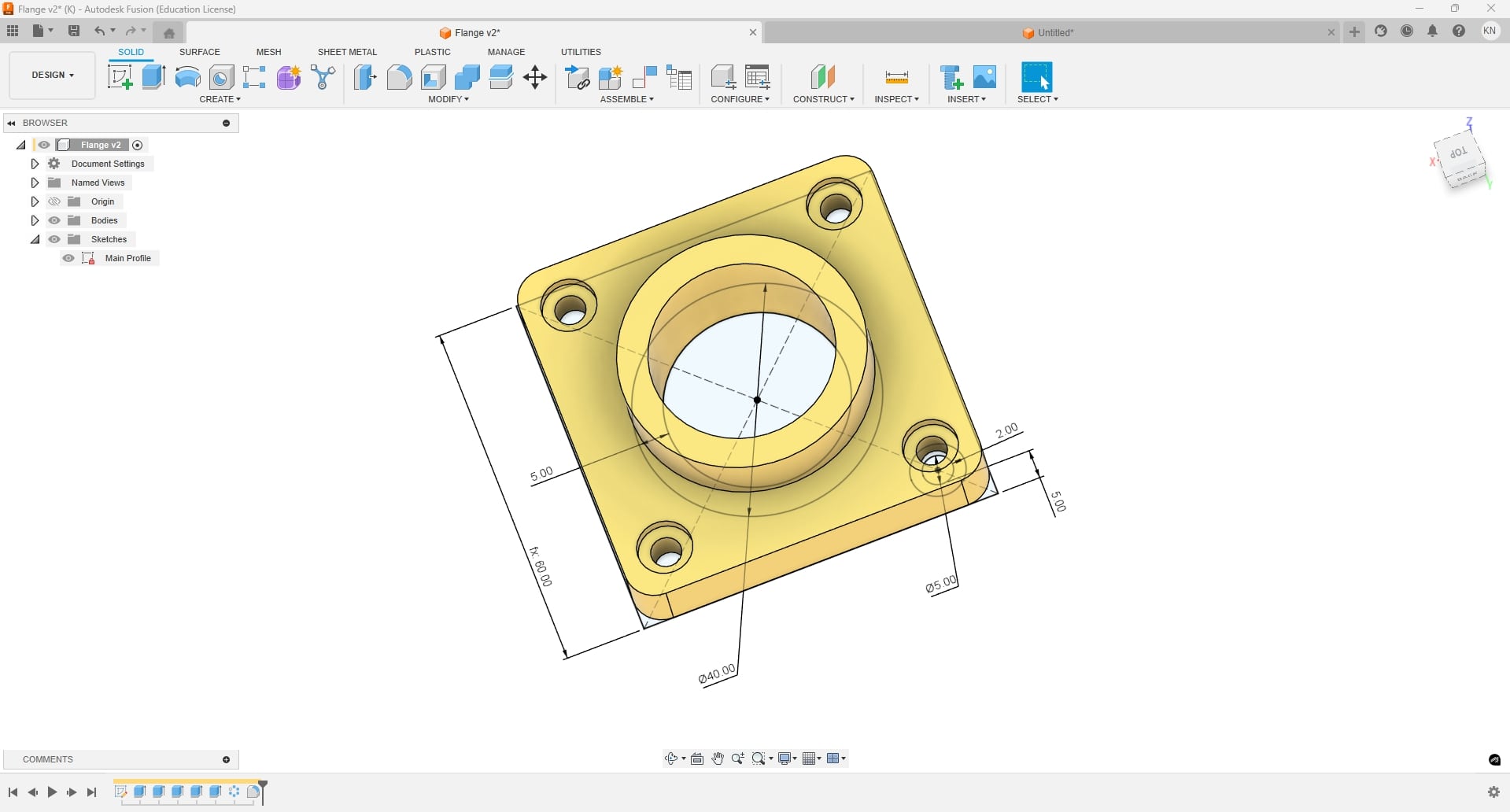Switch to the MANAGE tab
Viewport: 1510px width, 812px height.
pyautogui.click(x=507, y=52)
